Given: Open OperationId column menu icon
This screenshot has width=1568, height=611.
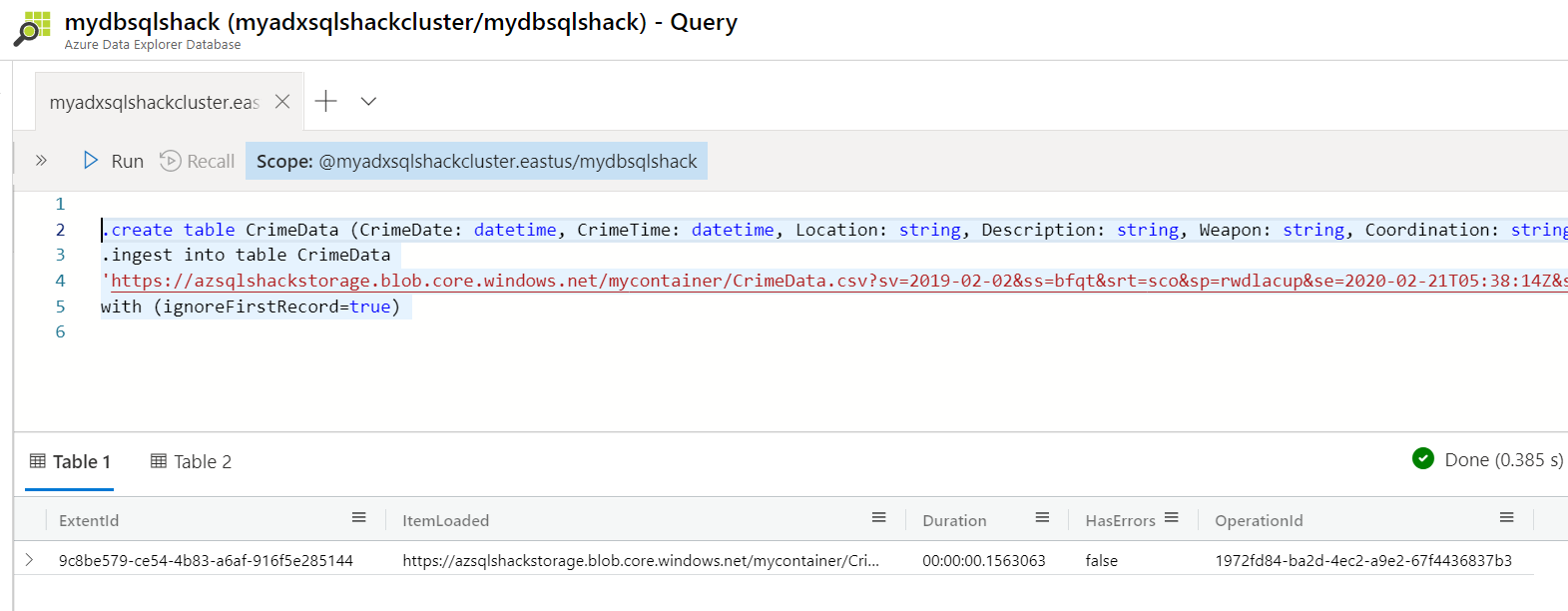Looking at the screenshot, I should [1506, 518].
